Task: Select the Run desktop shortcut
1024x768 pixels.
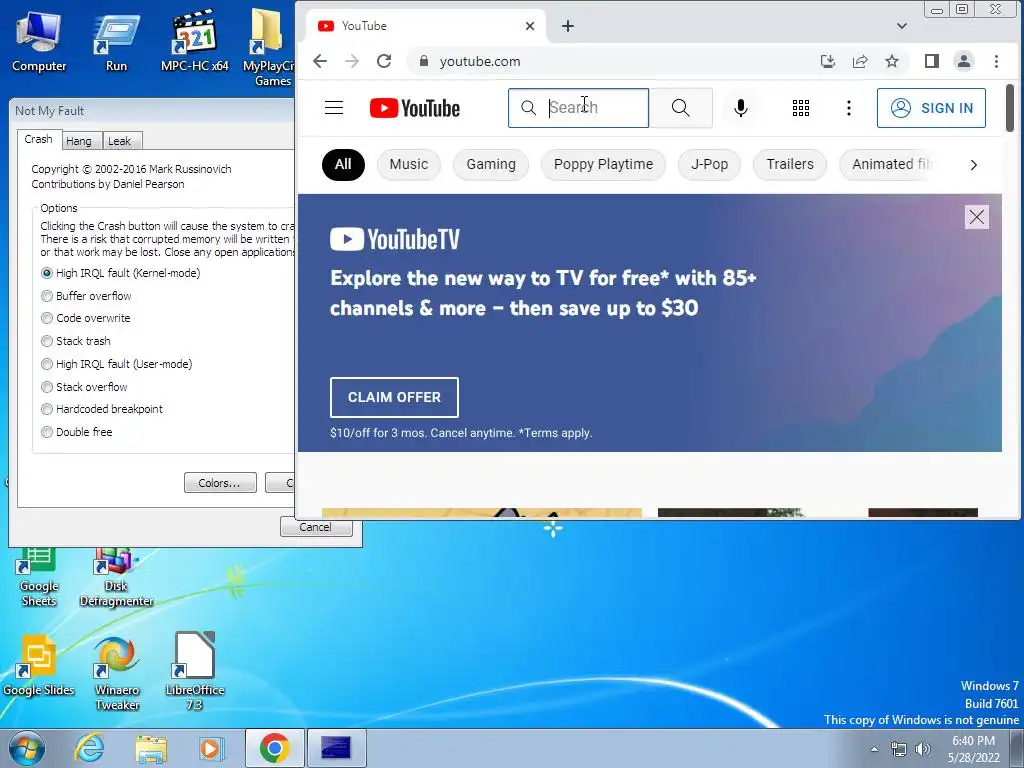Action: 116,42
